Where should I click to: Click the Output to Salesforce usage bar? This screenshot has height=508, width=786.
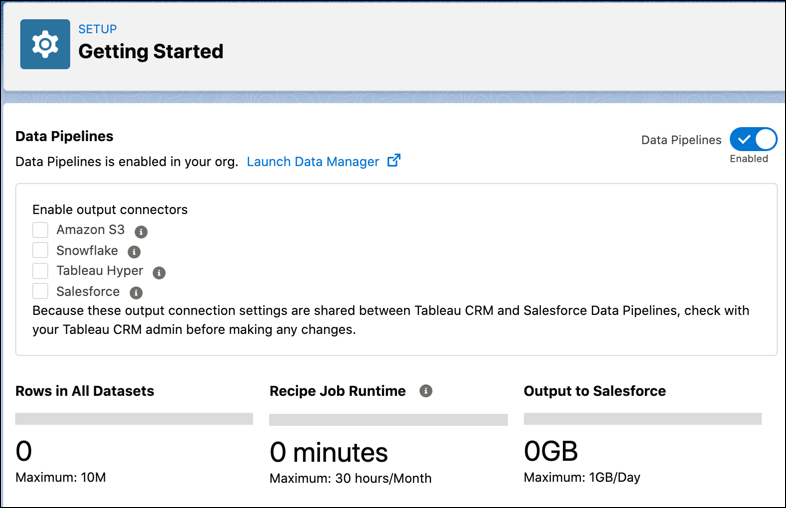(642, 419)
